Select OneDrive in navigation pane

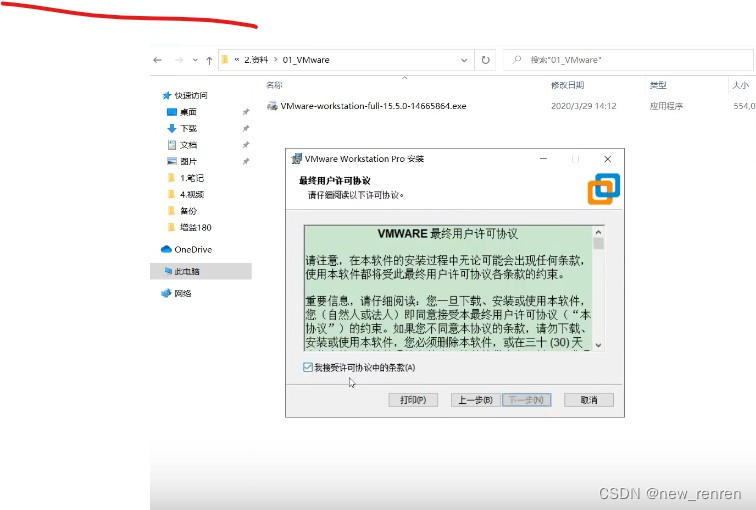click(193, 249)
